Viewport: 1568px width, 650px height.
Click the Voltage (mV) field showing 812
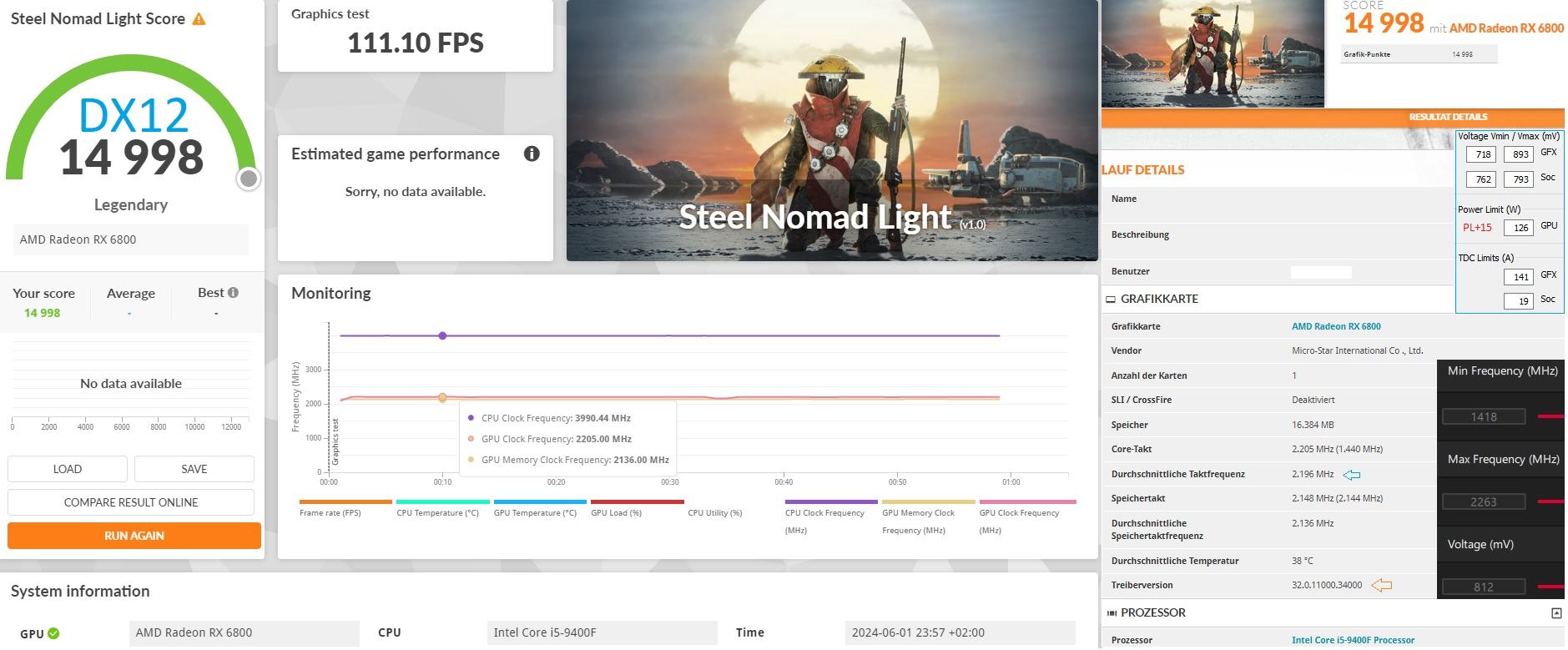coord(1484,587)
